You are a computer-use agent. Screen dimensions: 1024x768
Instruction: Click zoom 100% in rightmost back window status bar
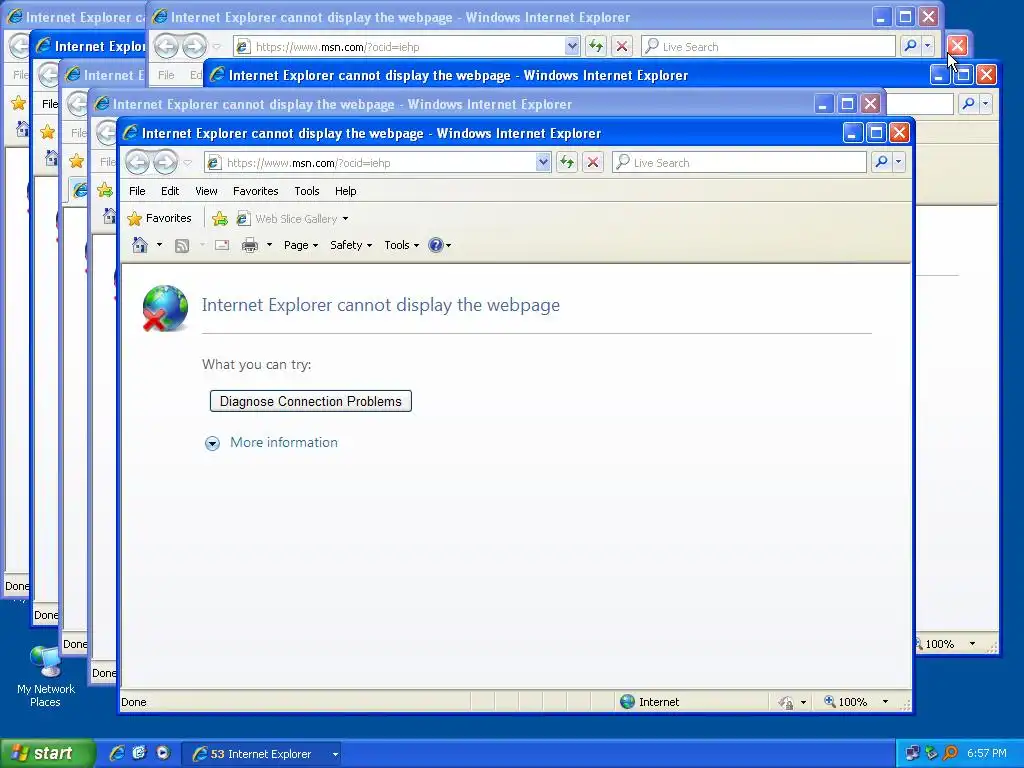pos(938,644)
